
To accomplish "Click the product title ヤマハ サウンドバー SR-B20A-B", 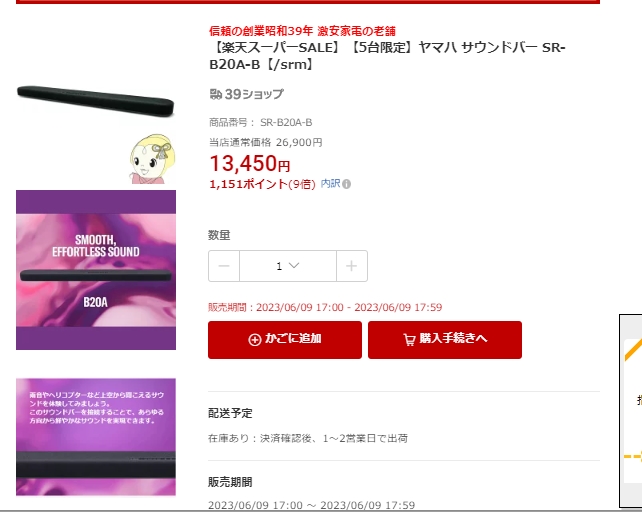I will (x=387, y=56).
